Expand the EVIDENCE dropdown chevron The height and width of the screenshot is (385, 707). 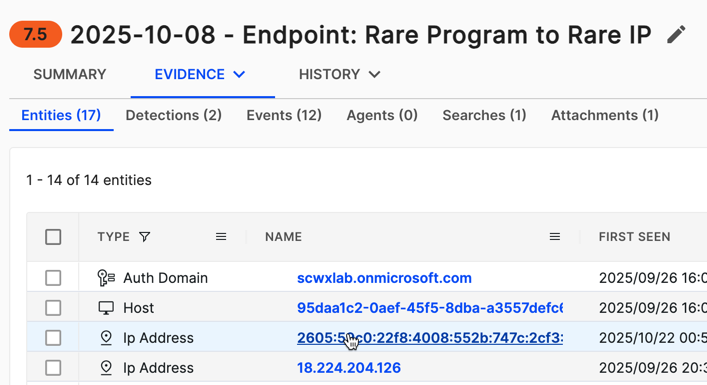[x=239, y=74]
